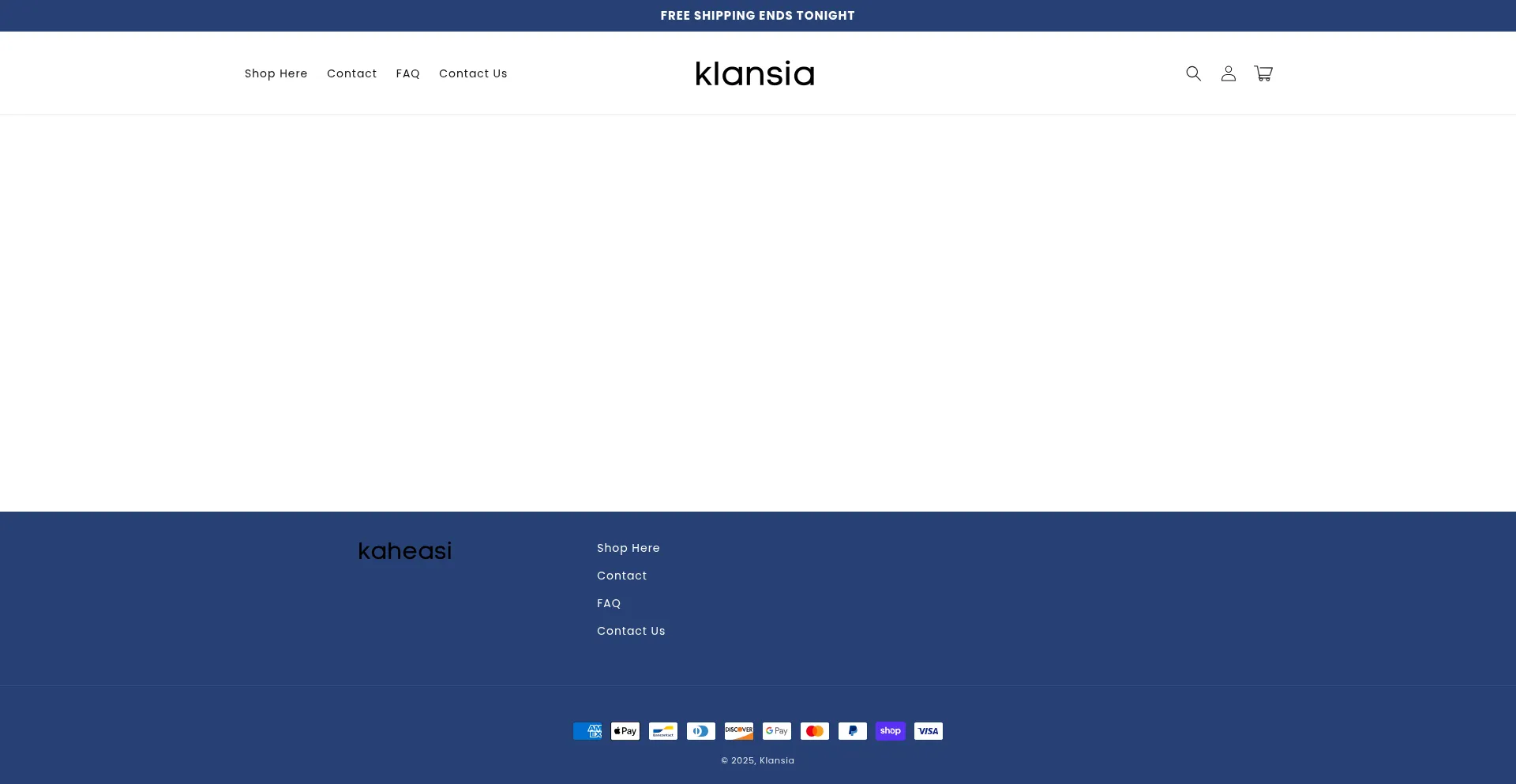Click the Klansia logo in header
1516x784 pixels.
point(755,73)
